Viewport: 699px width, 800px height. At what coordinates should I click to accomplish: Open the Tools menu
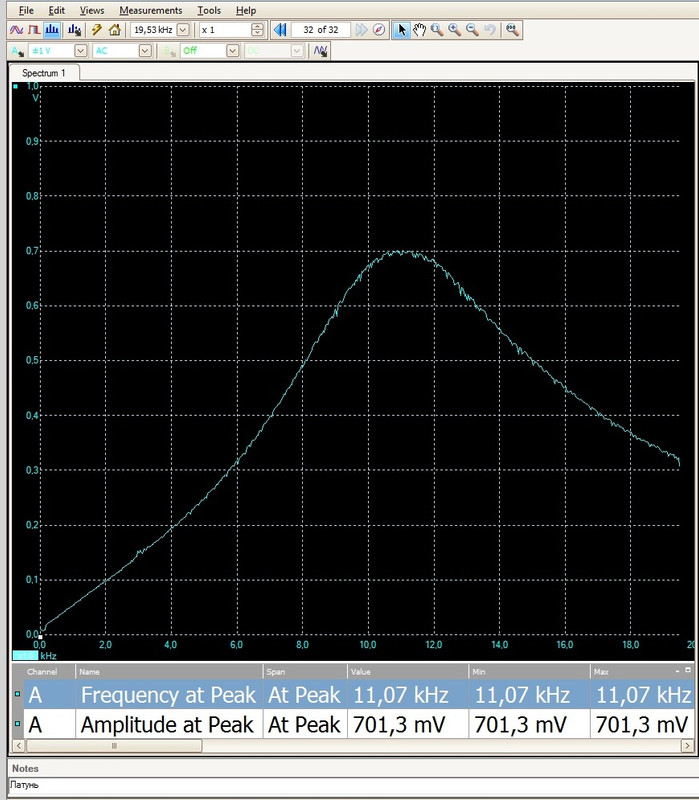[x=209, y=10]
